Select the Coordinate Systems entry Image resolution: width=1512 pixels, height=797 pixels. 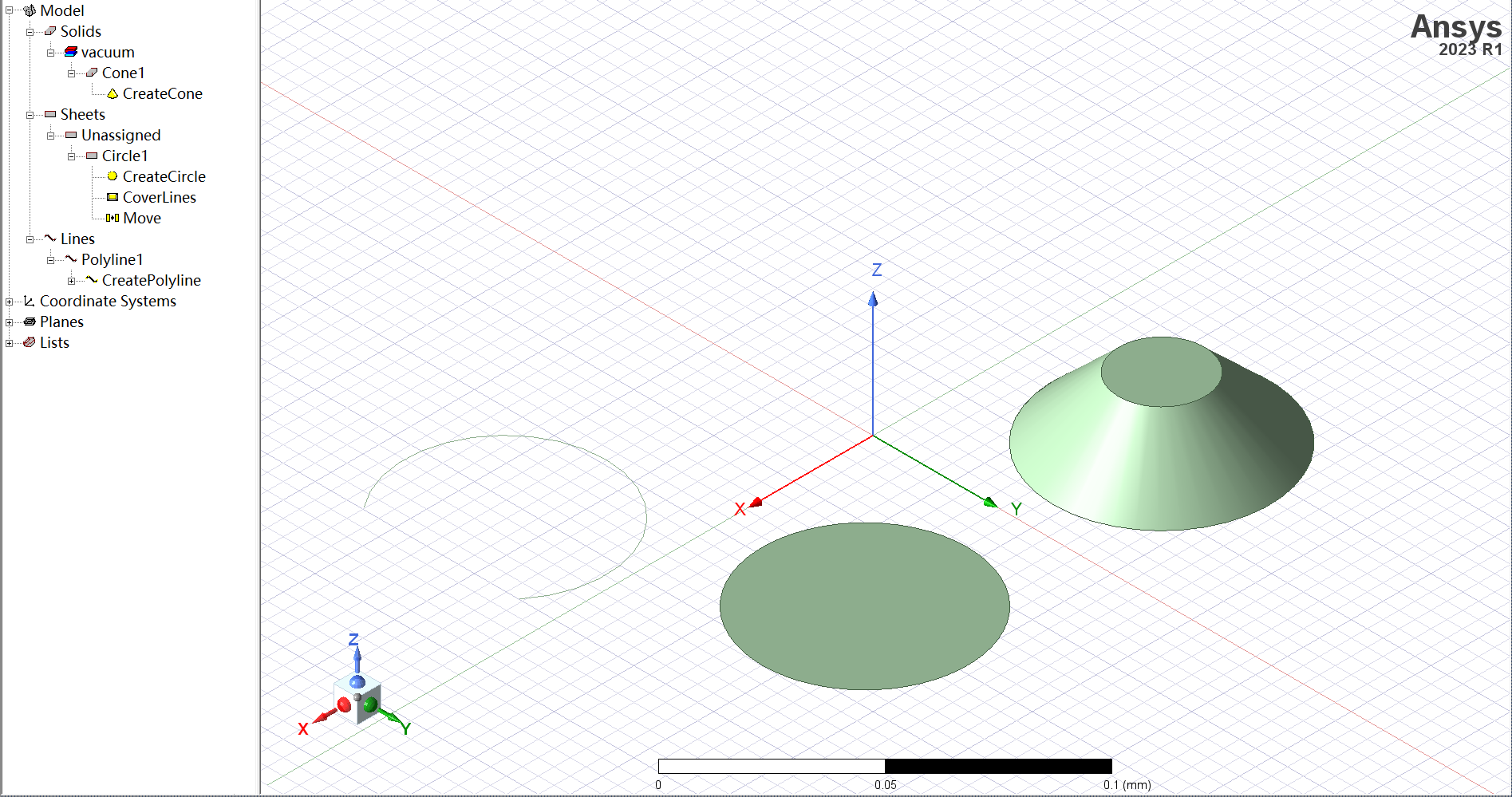(x=108, y=301)
